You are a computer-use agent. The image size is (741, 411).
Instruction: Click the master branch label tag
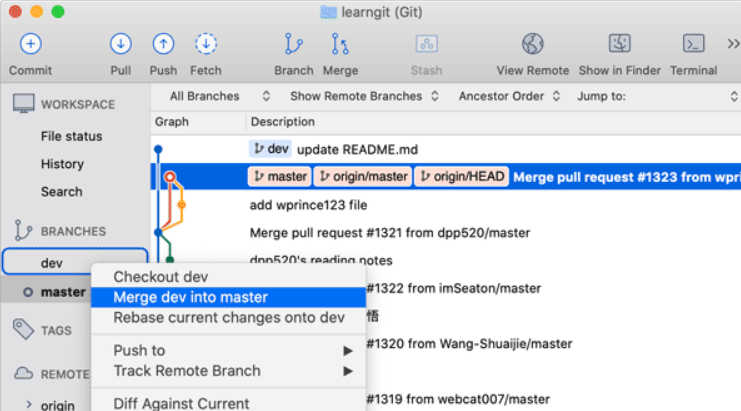click(x=279, y=177)
